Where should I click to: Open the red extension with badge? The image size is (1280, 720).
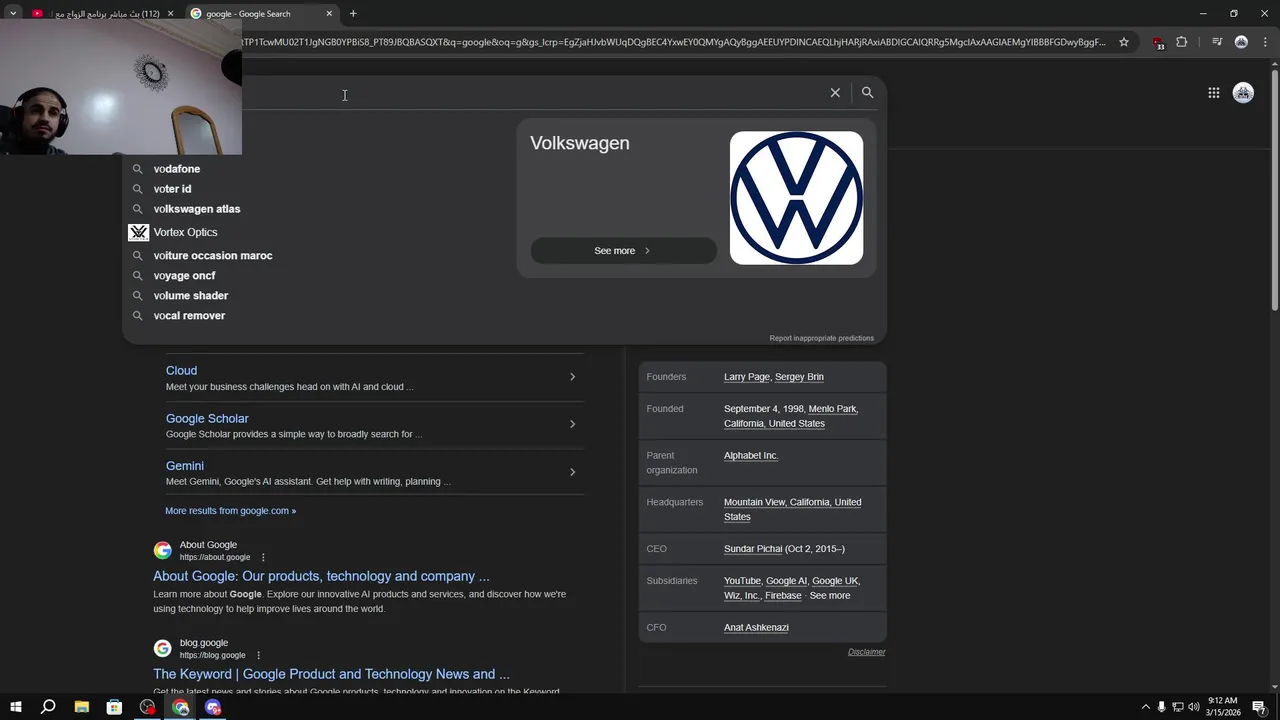(x=1158, y=42)
